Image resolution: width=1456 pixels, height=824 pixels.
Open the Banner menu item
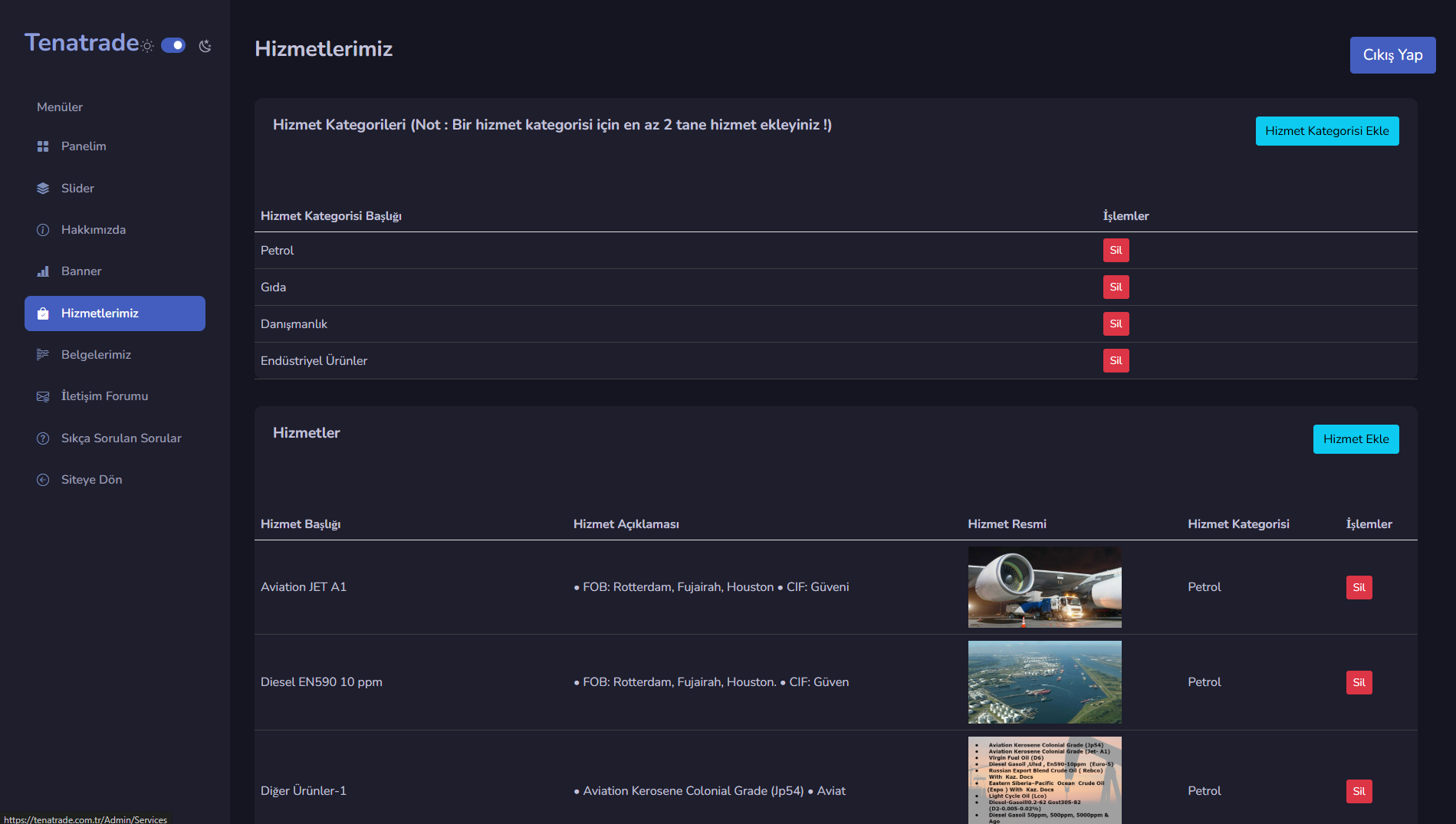(115, 271)
